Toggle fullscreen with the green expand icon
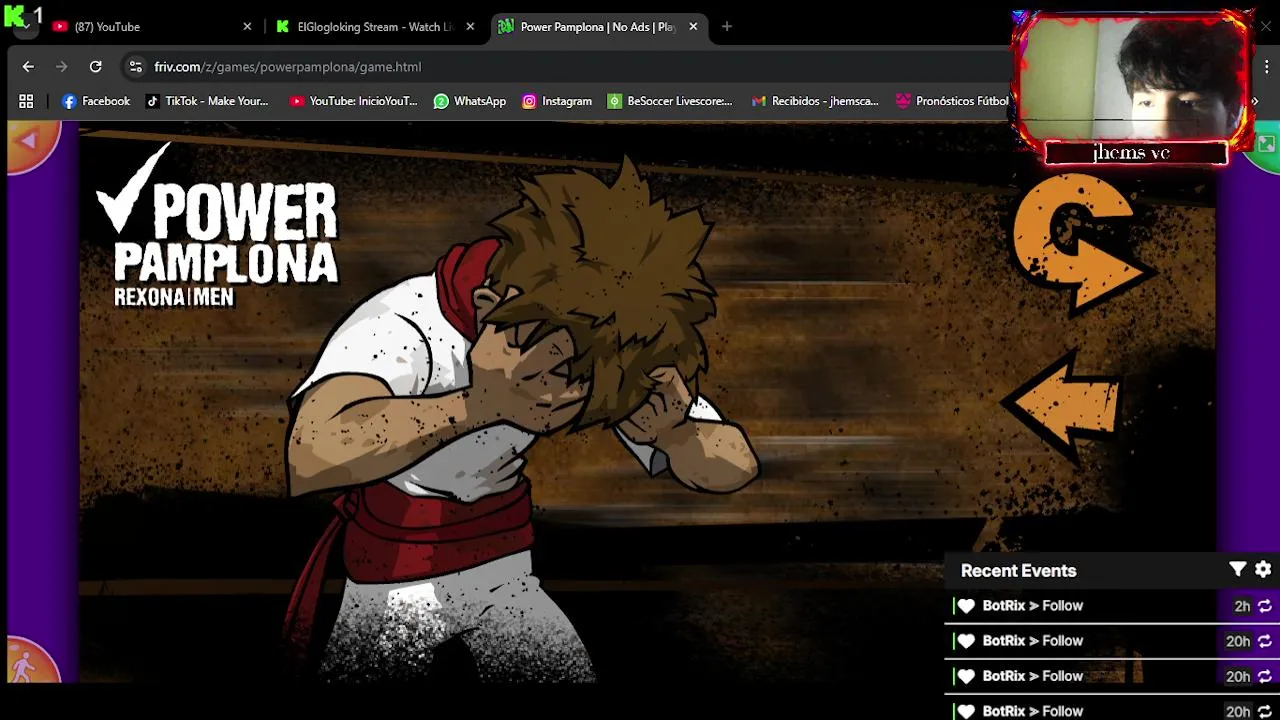The height and width of the screenshot is (720, 1280). click(x=1266, y=144)
